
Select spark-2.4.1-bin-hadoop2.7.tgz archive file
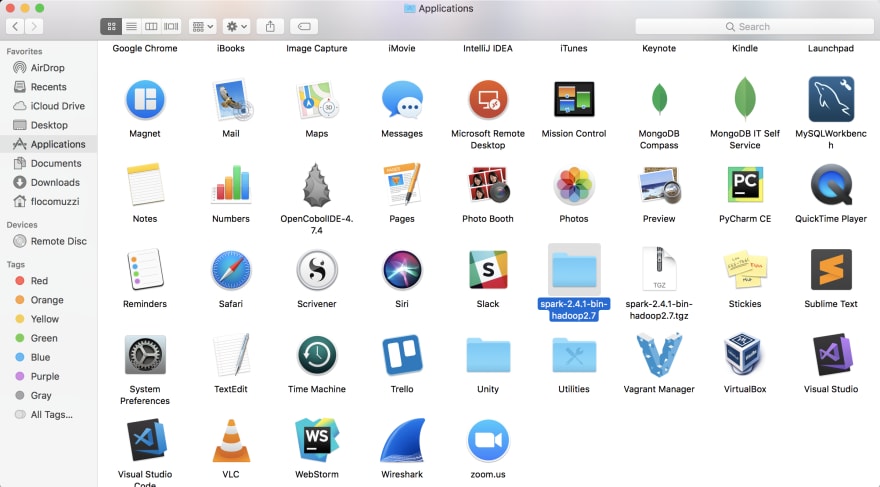coord(659,269)
